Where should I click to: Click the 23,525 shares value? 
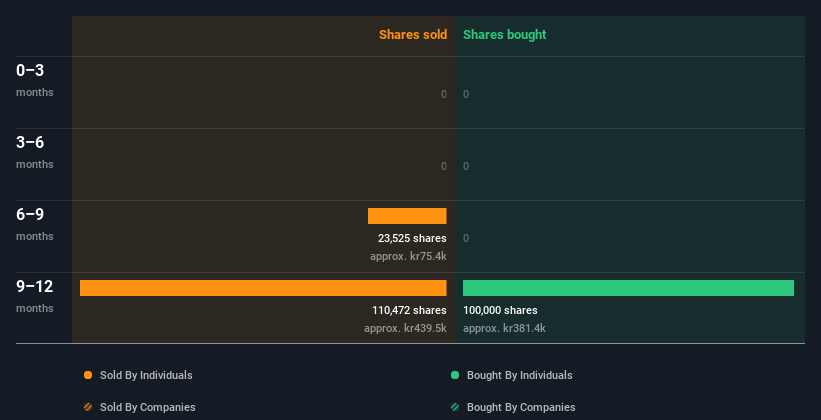[412, 238]
